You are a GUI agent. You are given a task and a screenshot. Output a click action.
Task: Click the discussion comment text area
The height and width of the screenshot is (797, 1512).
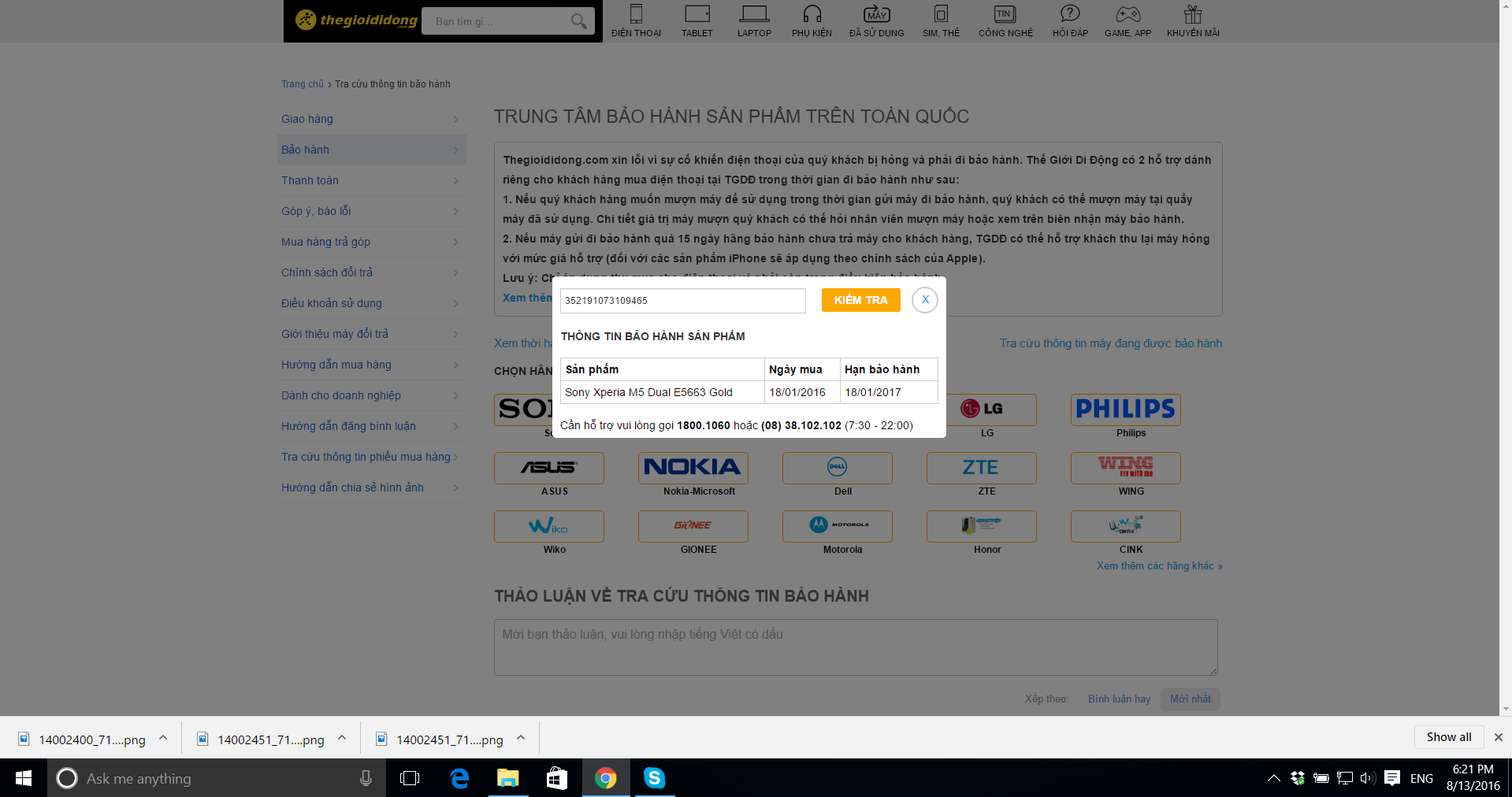tap(856, 647)
